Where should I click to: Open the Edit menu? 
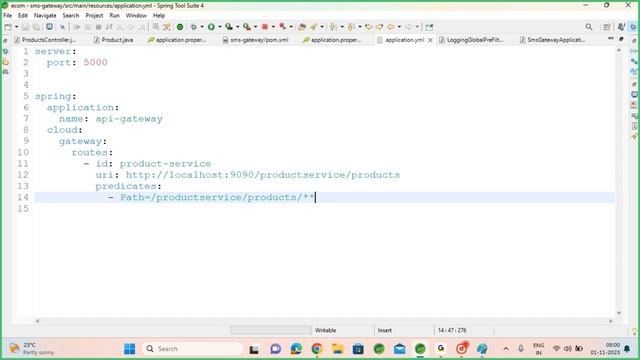tap(22, 16)
